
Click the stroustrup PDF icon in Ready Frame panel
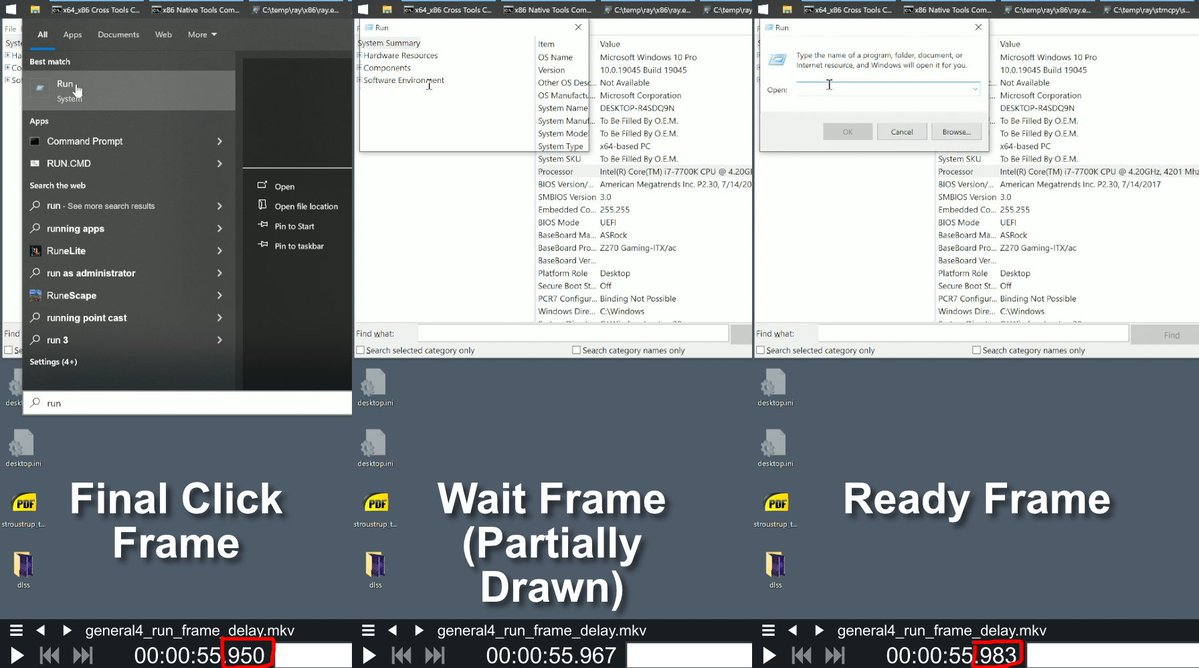click(x=776, y=503)
